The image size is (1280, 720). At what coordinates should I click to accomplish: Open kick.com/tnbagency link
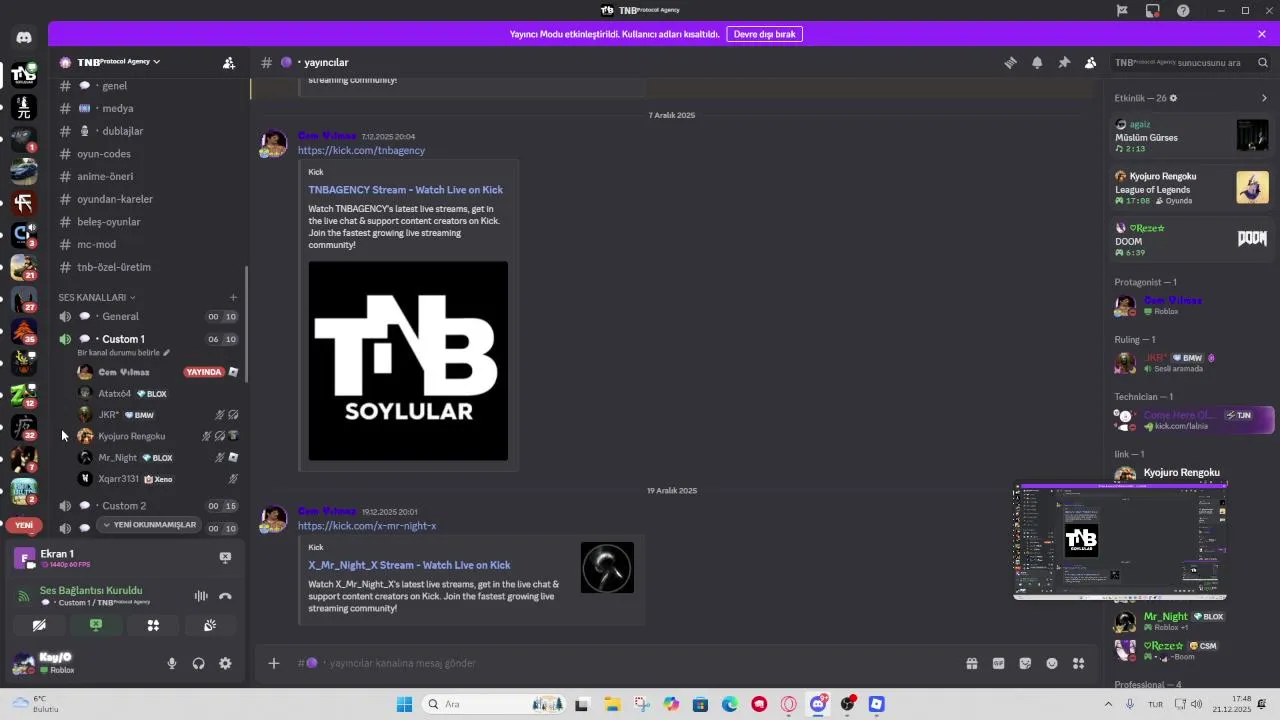tap(361, 150)
